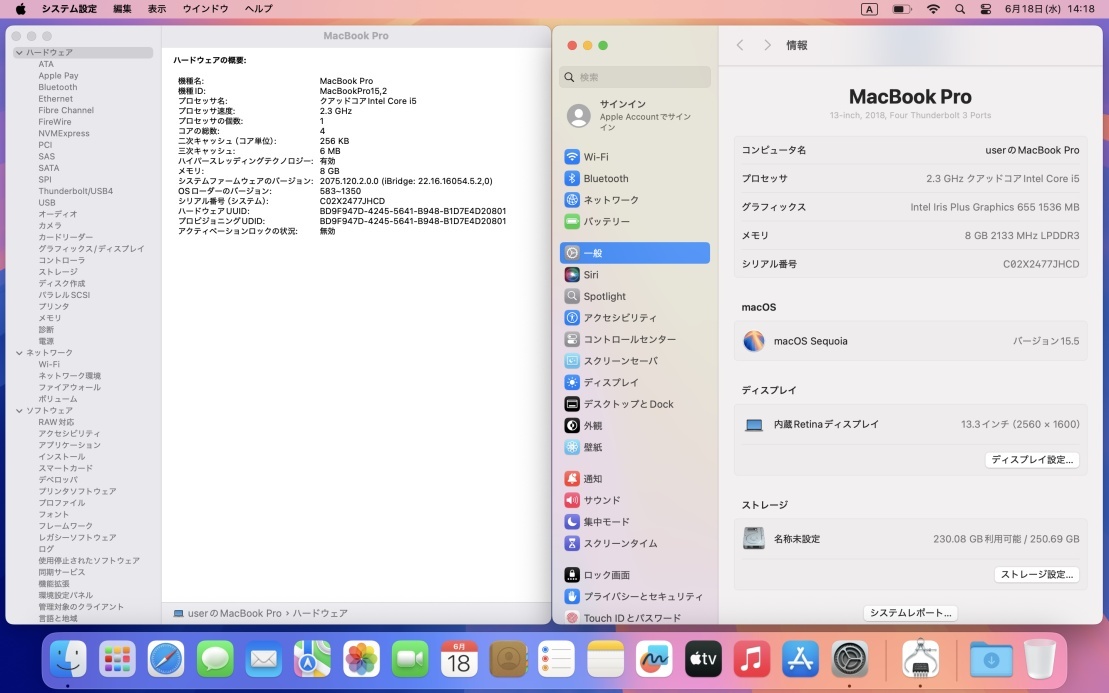Open App Store from the Dock
Screen dimensions: 1109x693
[x=799, y=659]
